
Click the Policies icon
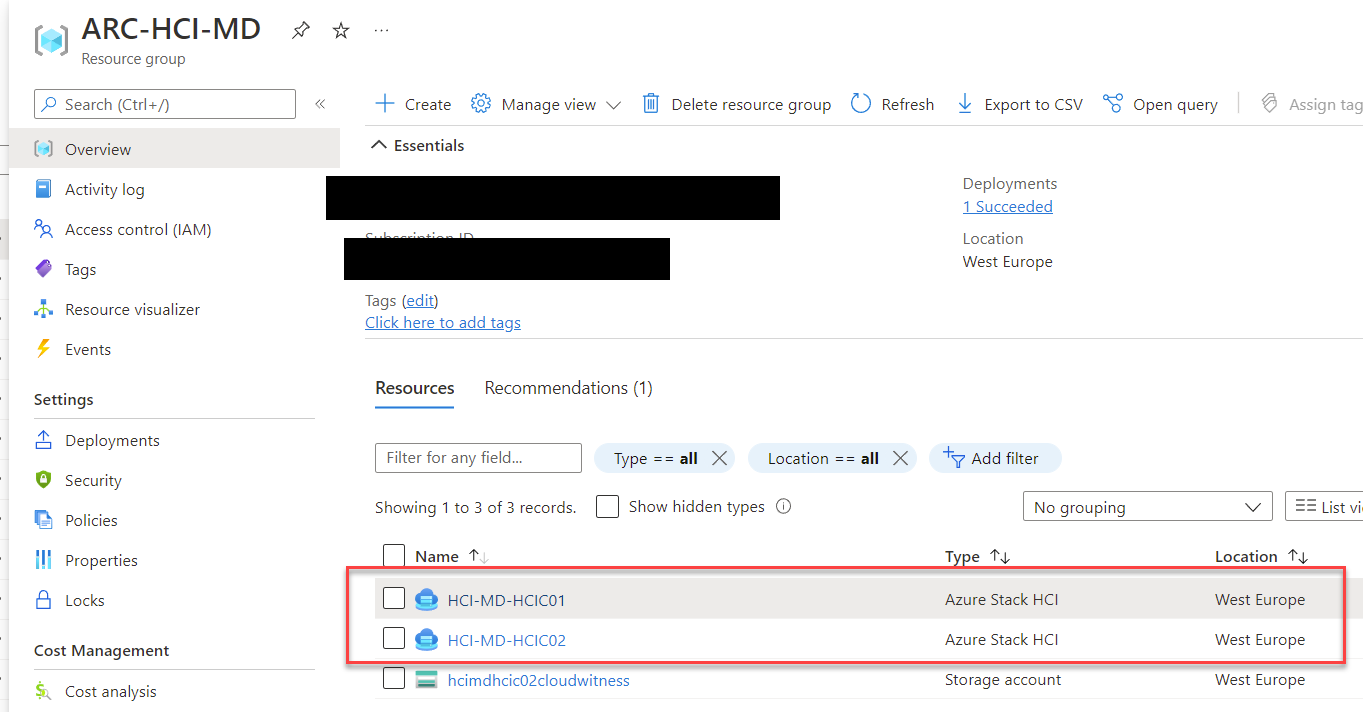coord(43,520)
